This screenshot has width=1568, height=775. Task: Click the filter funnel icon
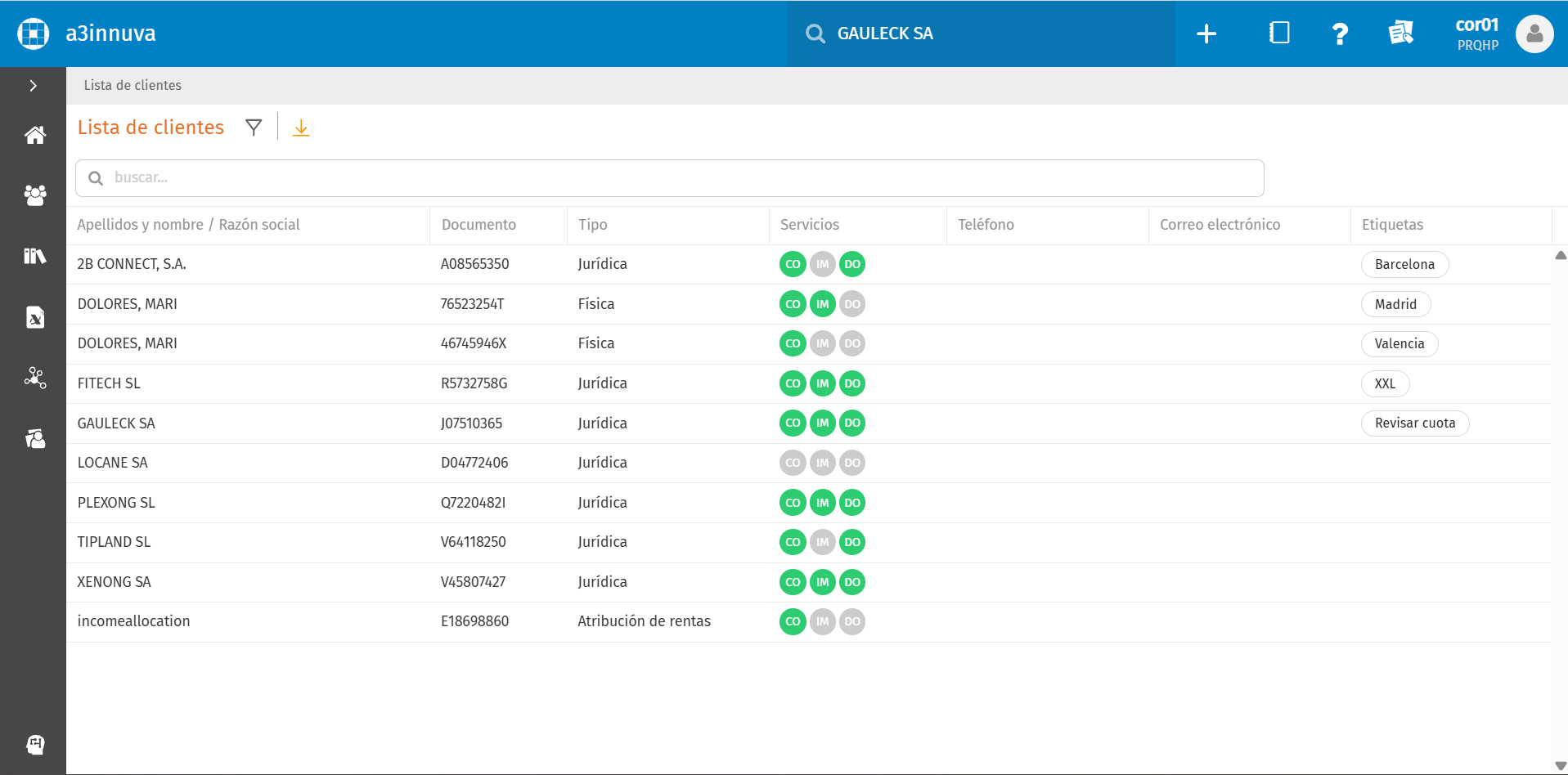tap(254, 128)
